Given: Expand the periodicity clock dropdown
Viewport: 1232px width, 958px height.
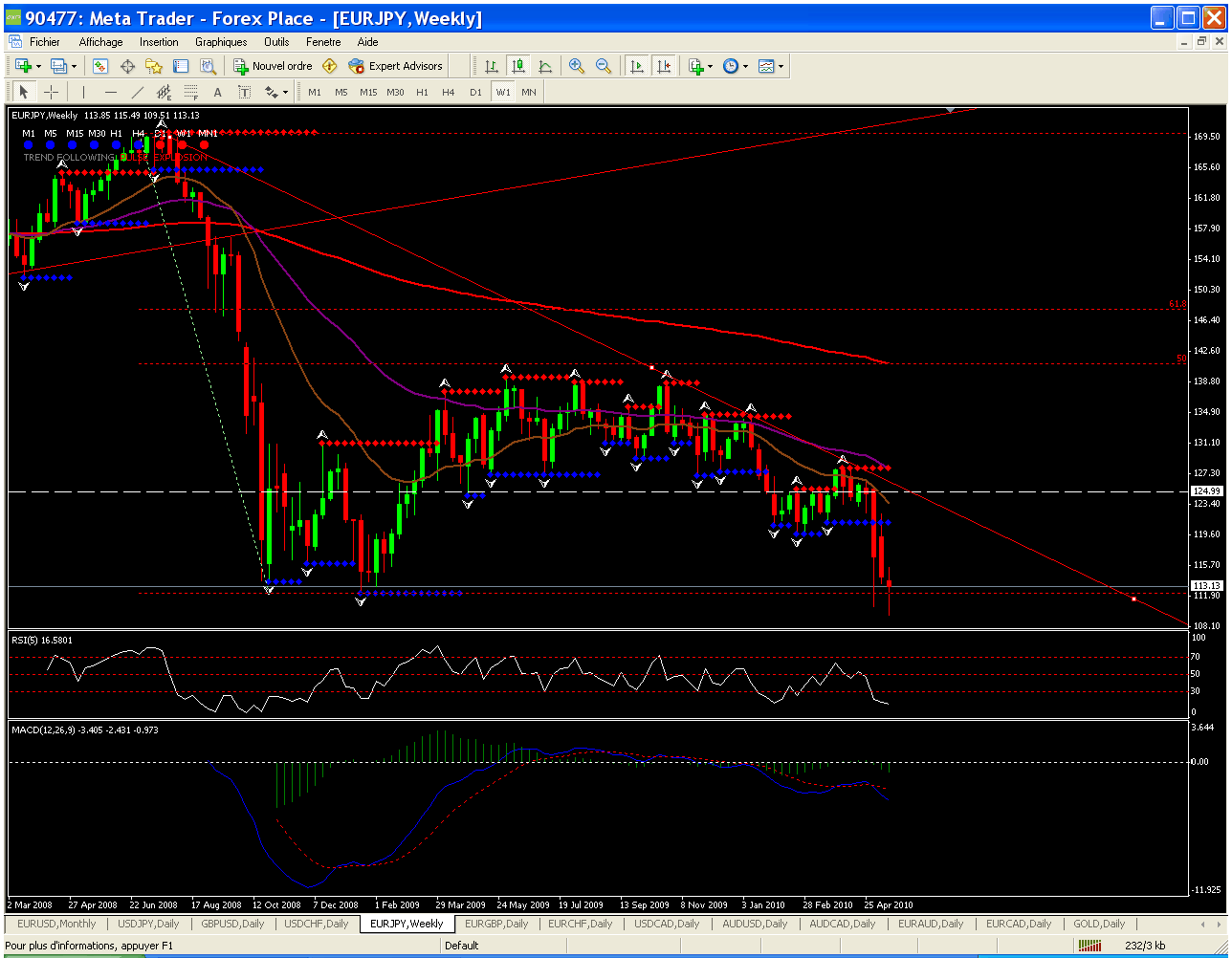Looking at the screenshot, I should click(736, 66).
